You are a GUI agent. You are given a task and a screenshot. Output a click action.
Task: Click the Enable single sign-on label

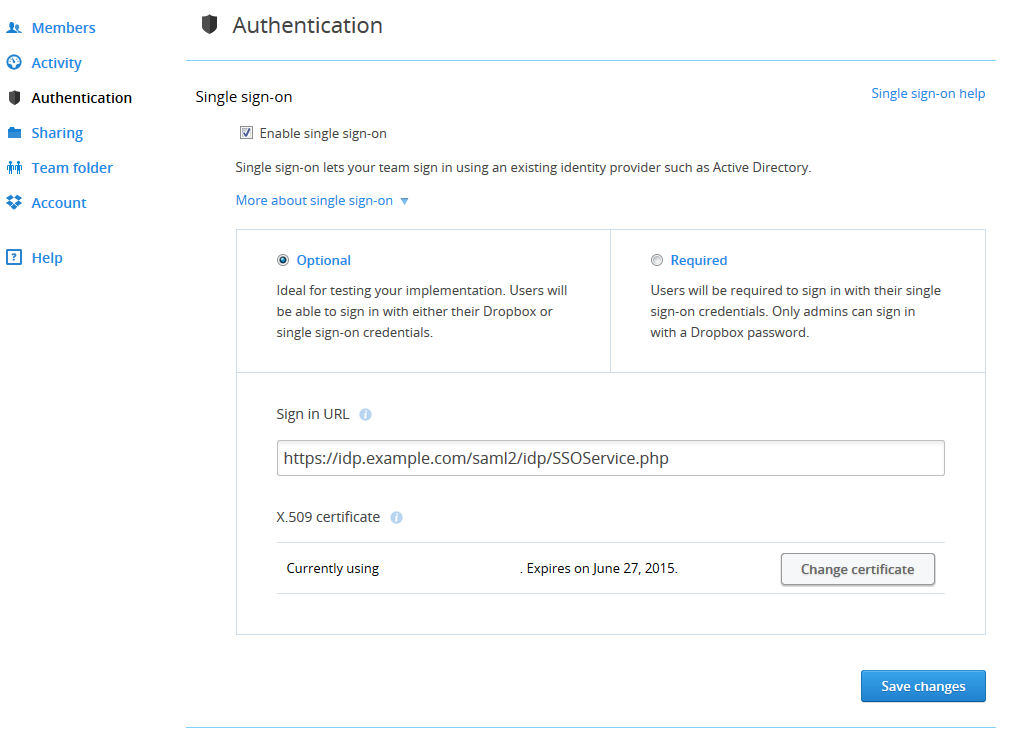tap(323, 133)
